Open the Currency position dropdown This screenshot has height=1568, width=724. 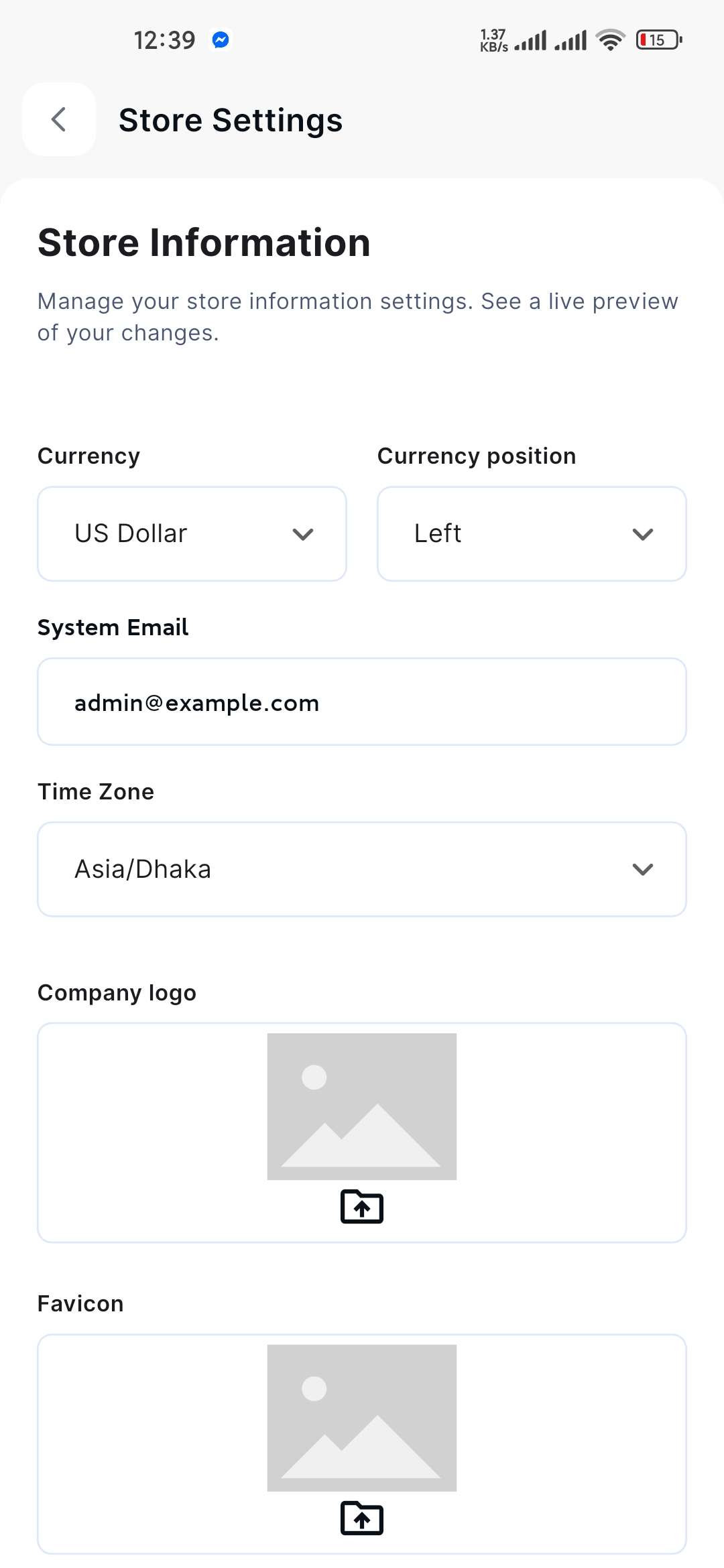[x=532, y=534]
